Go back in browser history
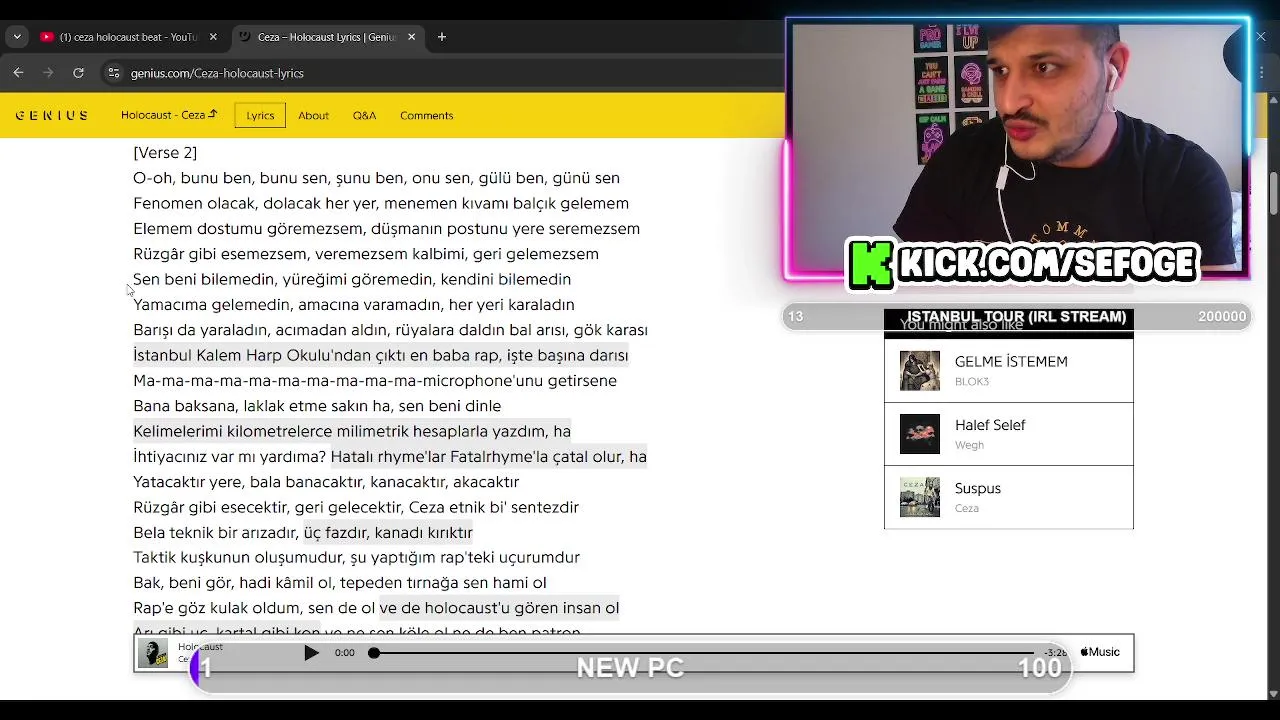Image resolution: width=1280 pixels, height=720 pixels. [x=18, y=73]
